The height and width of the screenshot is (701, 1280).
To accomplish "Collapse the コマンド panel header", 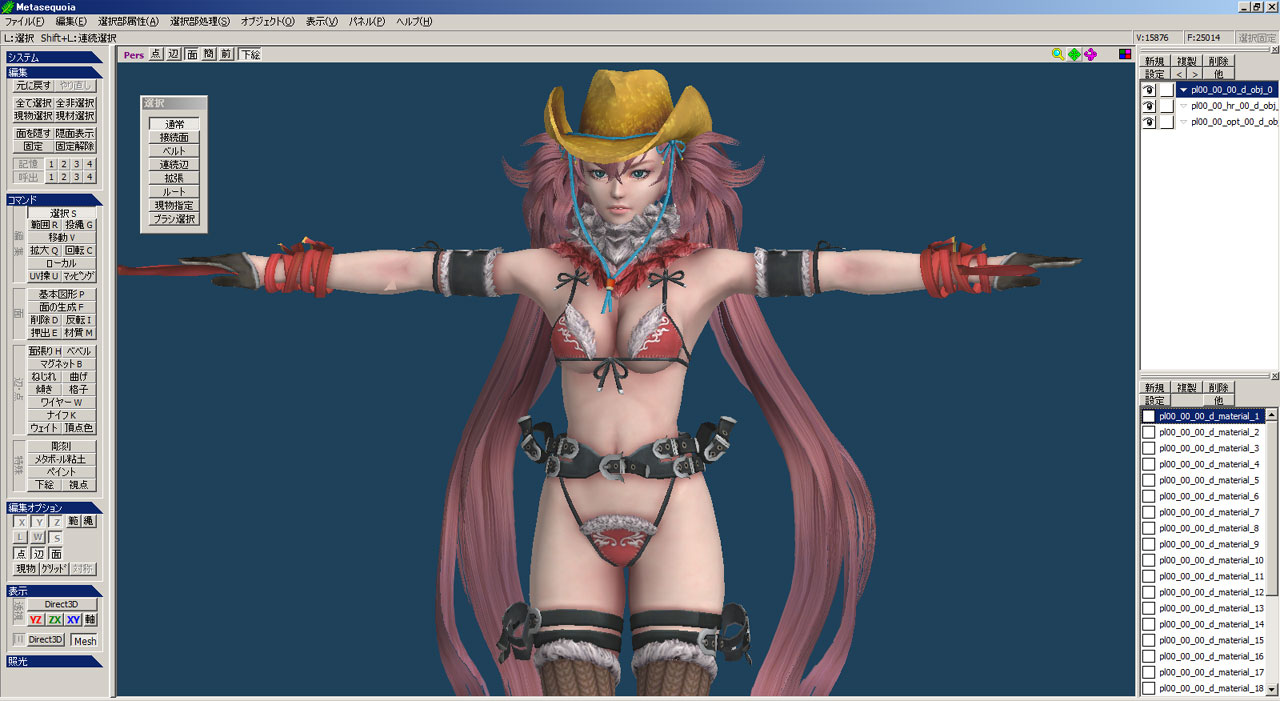I will tap(54, 200).
